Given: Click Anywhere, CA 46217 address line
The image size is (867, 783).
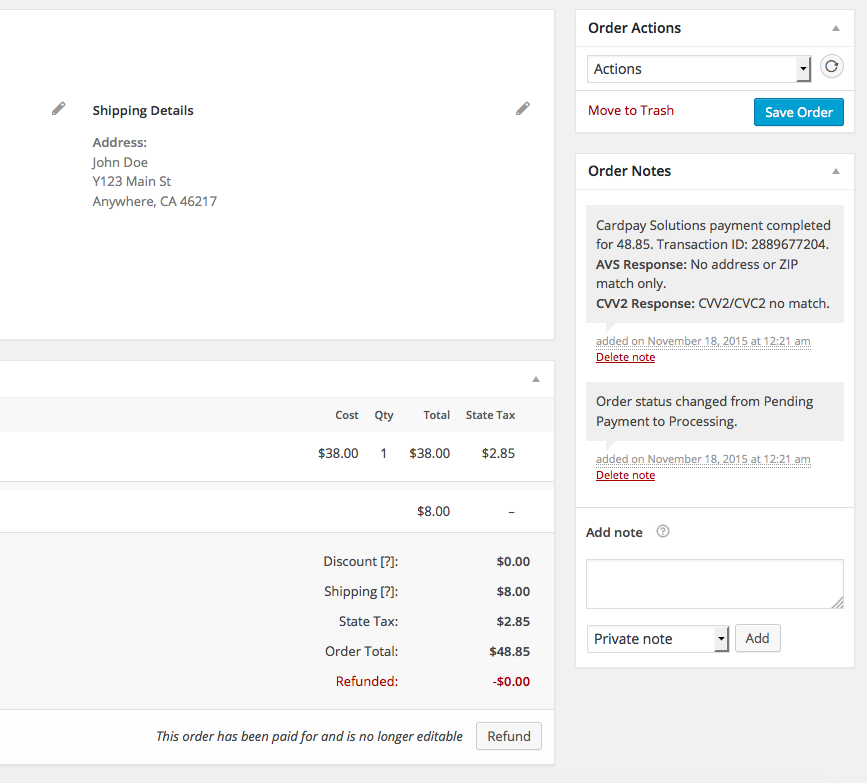Looking at the screenshot, I should [155, 201].
